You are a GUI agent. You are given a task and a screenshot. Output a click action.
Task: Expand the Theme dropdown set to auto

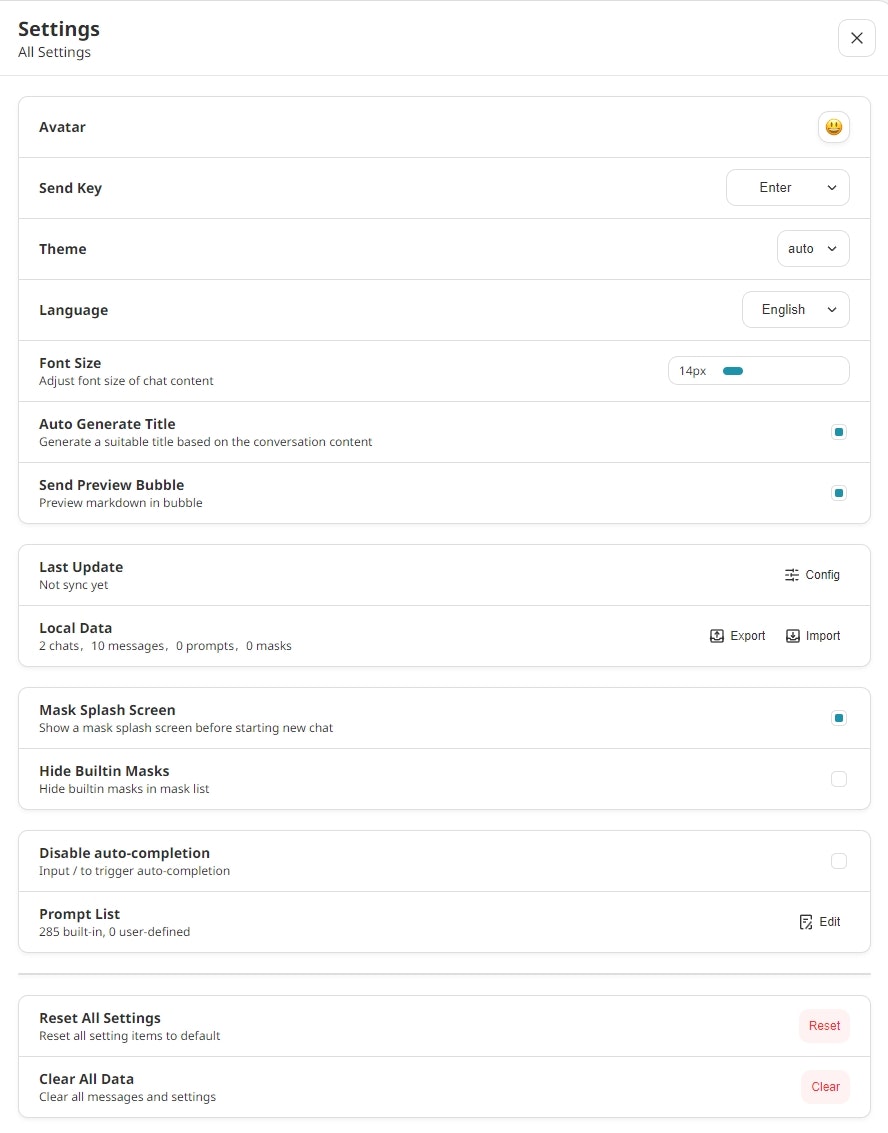click(812, 249)
